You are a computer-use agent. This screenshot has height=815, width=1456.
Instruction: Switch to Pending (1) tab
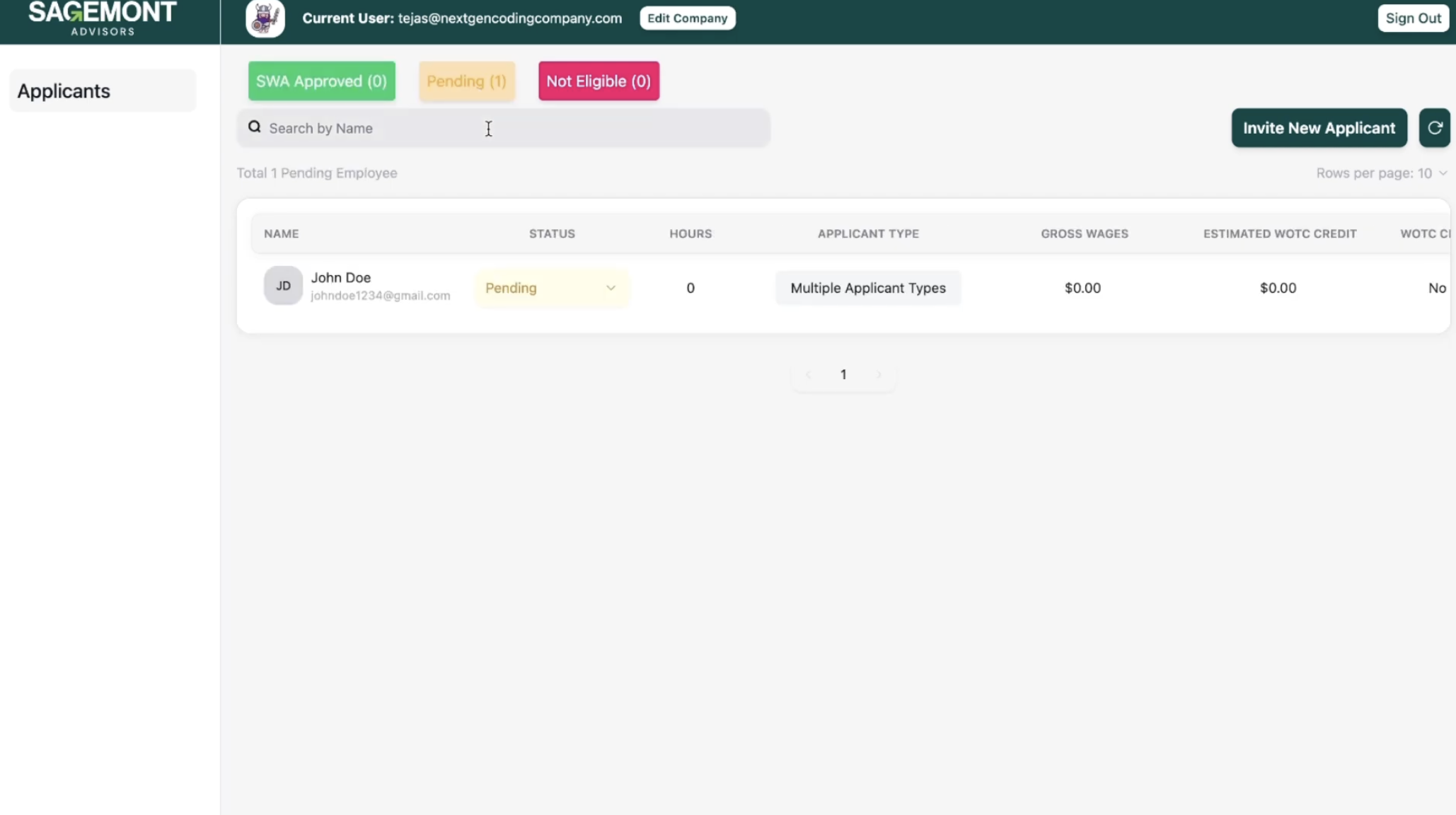pos(467,81)
